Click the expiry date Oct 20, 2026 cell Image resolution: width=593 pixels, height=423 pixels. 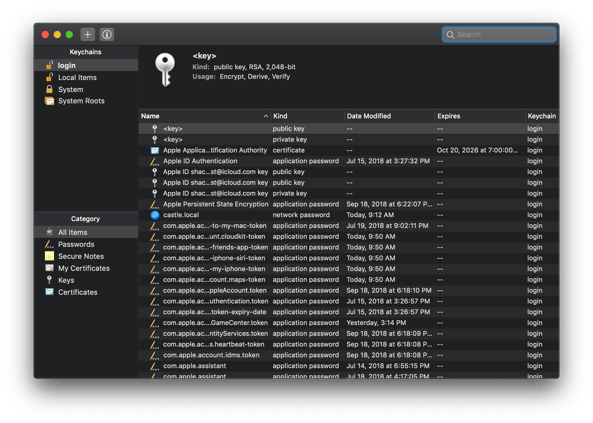(477, 150)
